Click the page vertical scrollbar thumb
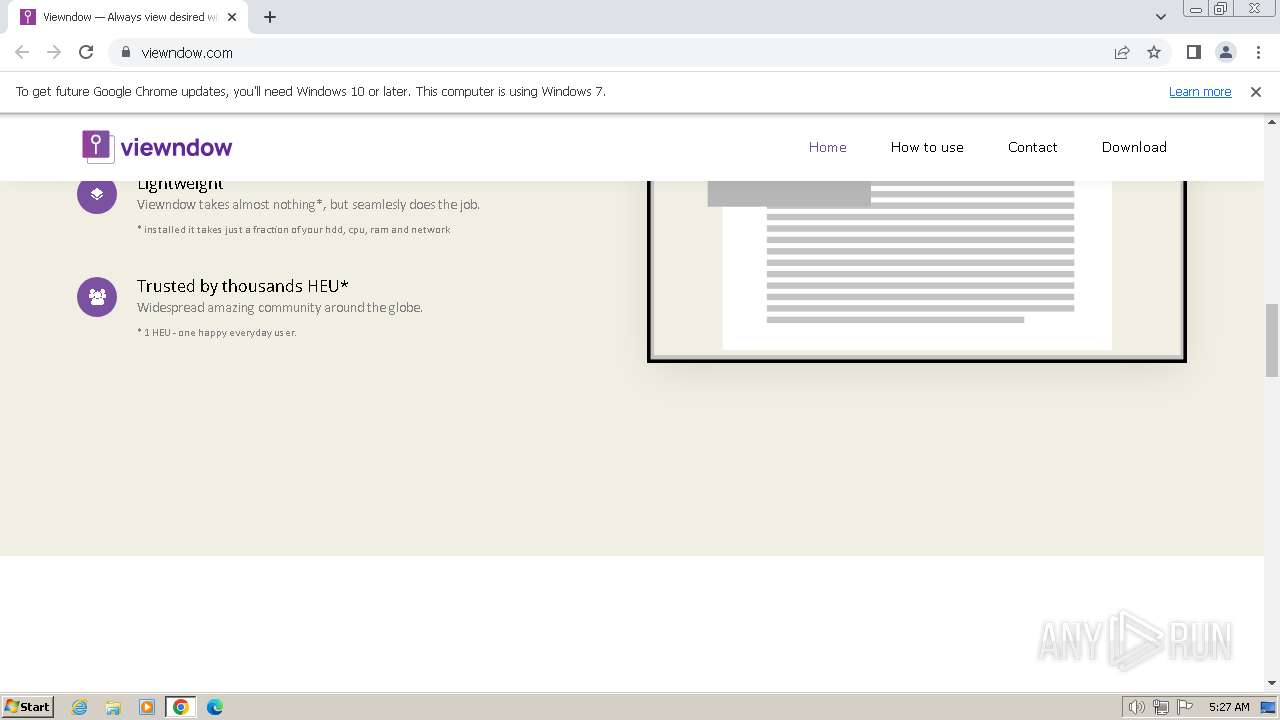 (1272, 340)
